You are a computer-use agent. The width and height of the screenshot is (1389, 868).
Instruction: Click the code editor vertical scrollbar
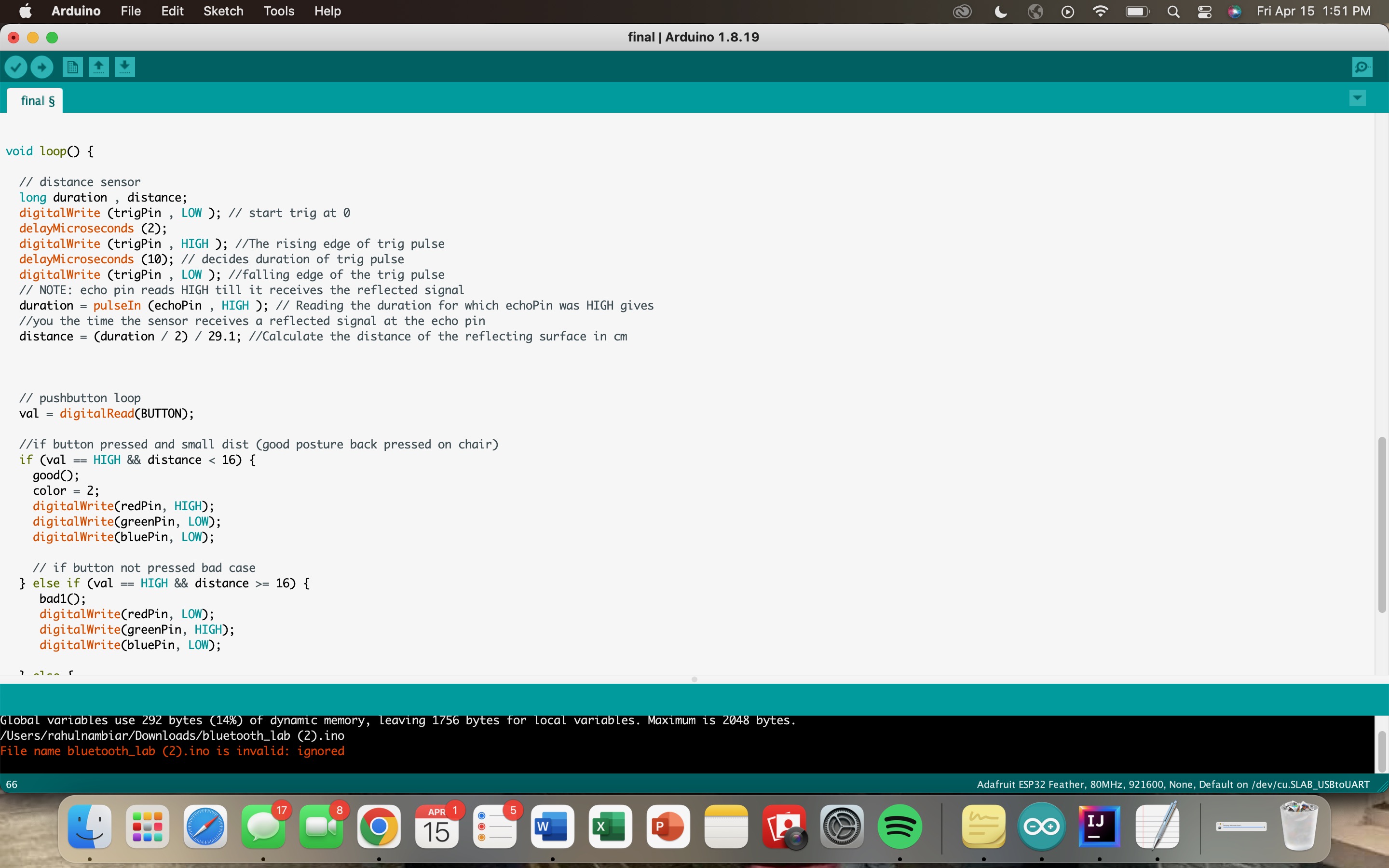coord(1382,524)
